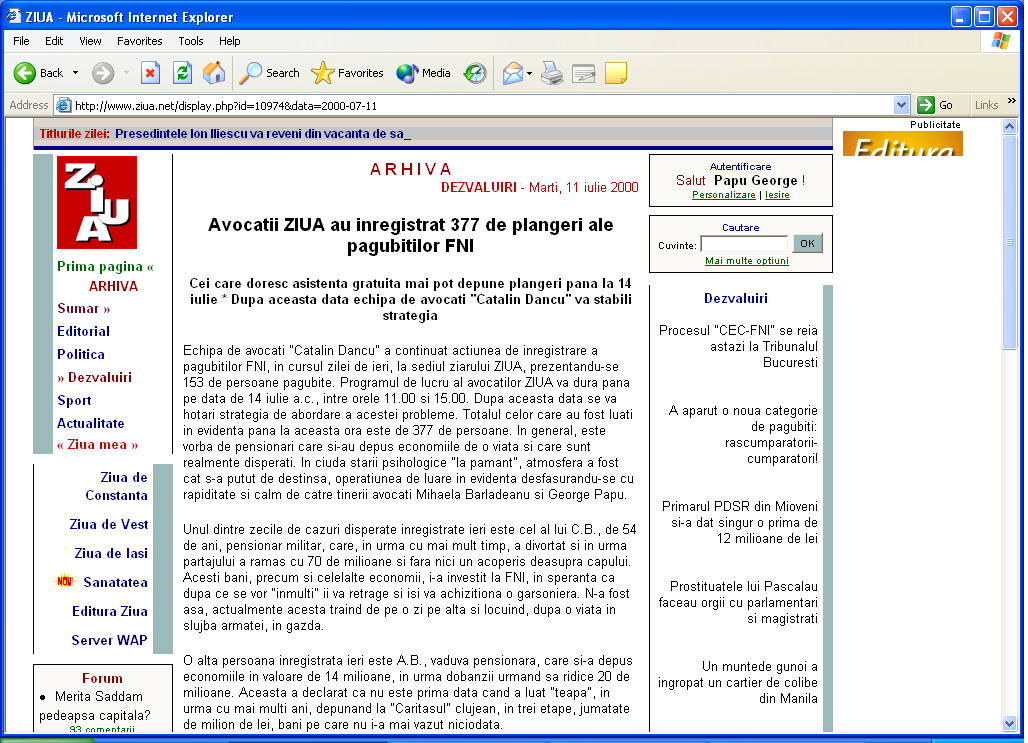Click the OK search button
This screenshot has height=743, width=1028.
click(x=807, y=243)
